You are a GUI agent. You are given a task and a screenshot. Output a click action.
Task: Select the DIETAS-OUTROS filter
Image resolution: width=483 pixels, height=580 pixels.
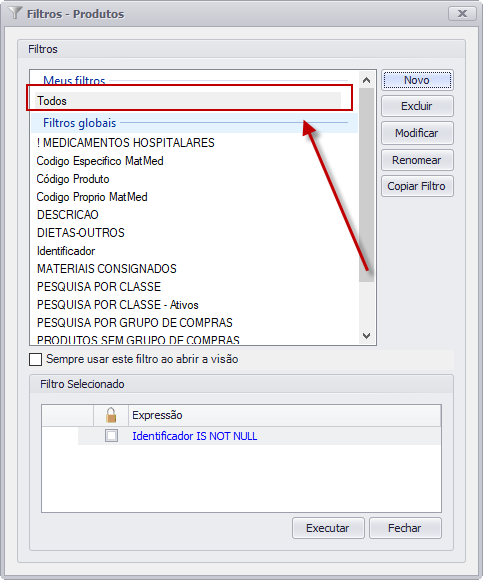(x=81, y=233)
